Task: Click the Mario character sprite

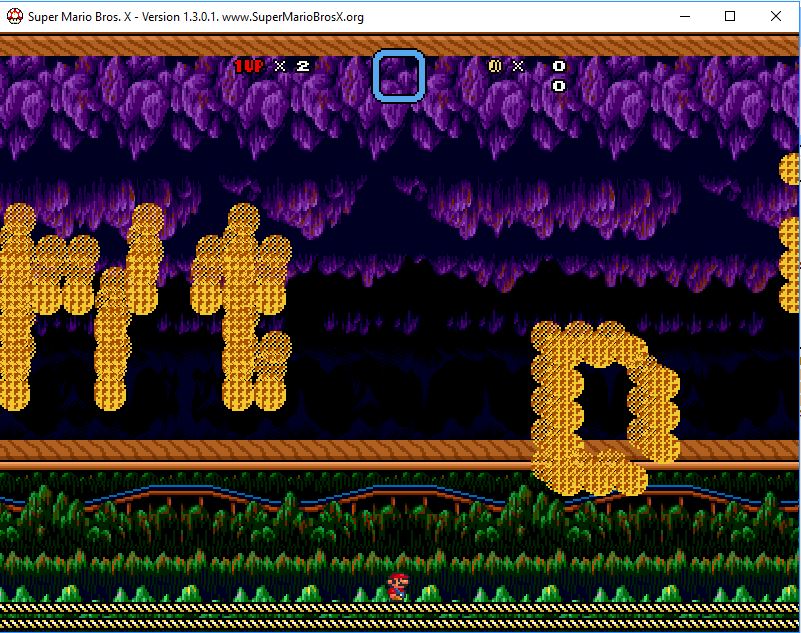Action: click(x=398, y=587)
